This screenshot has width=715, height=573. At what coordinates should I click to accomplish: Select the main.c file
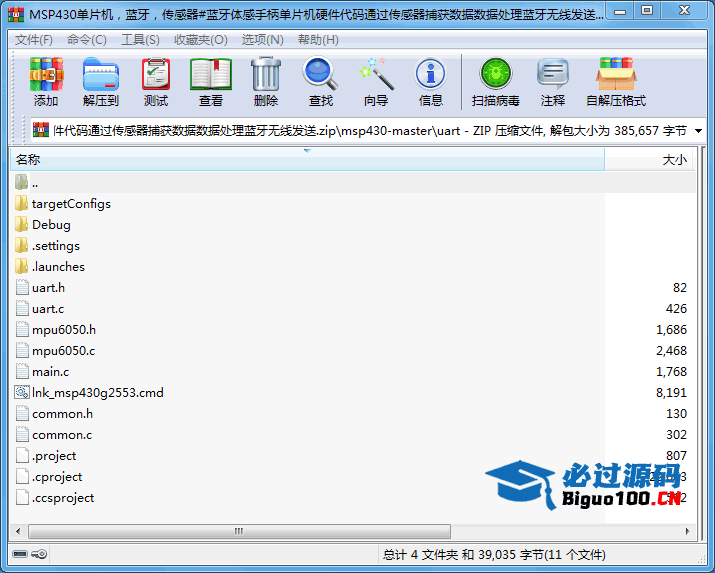point(50,372)
